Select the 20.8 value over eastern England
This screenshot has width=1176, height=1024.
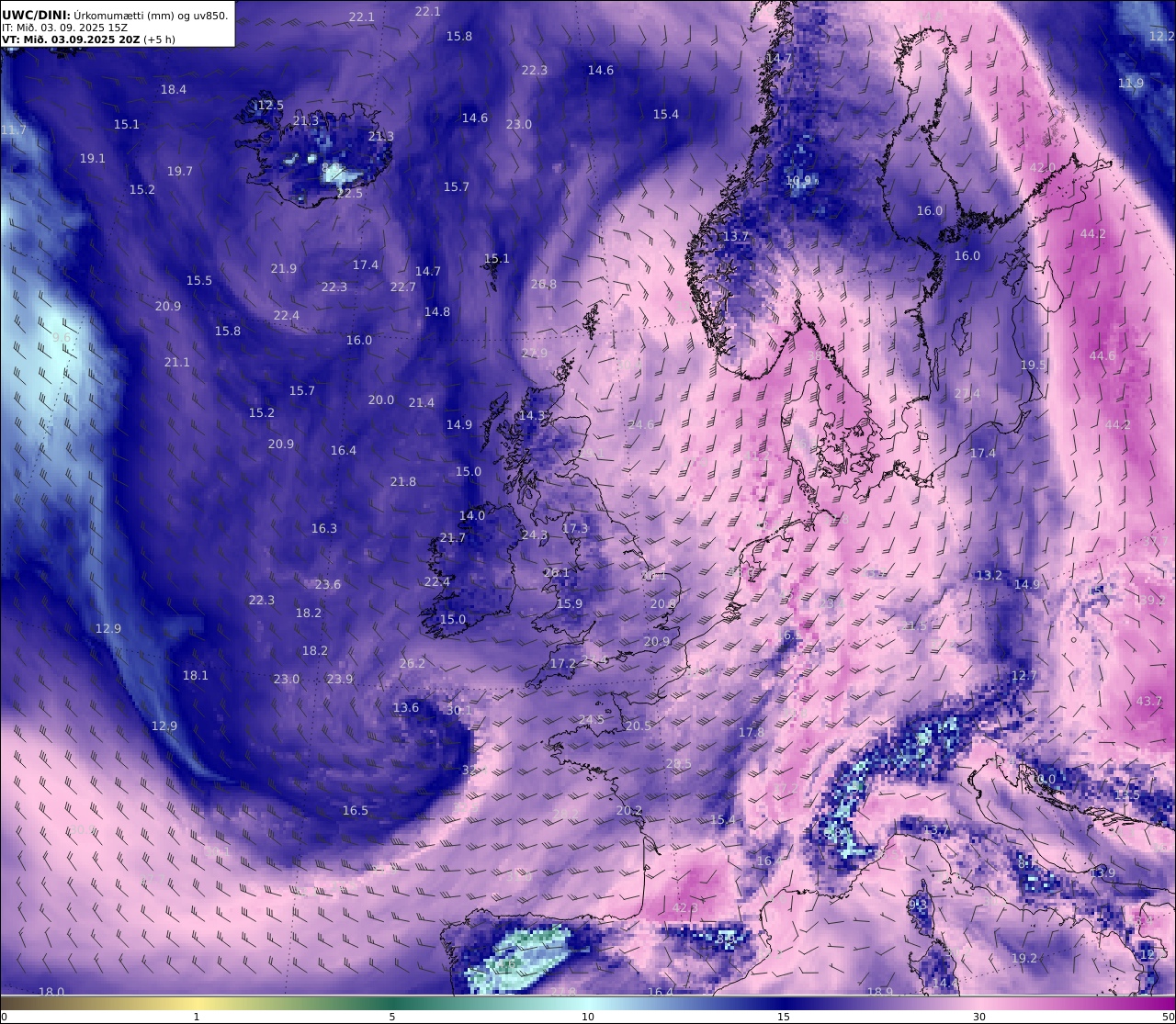pos(662,603)
